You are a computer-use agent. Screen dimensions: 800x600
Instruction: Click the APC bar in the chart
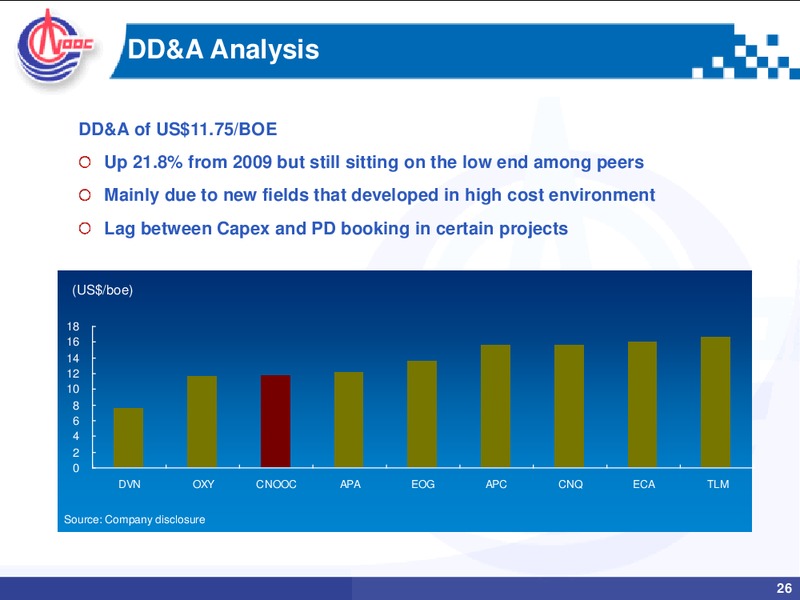pyautogui.click(x=495, y=406)
